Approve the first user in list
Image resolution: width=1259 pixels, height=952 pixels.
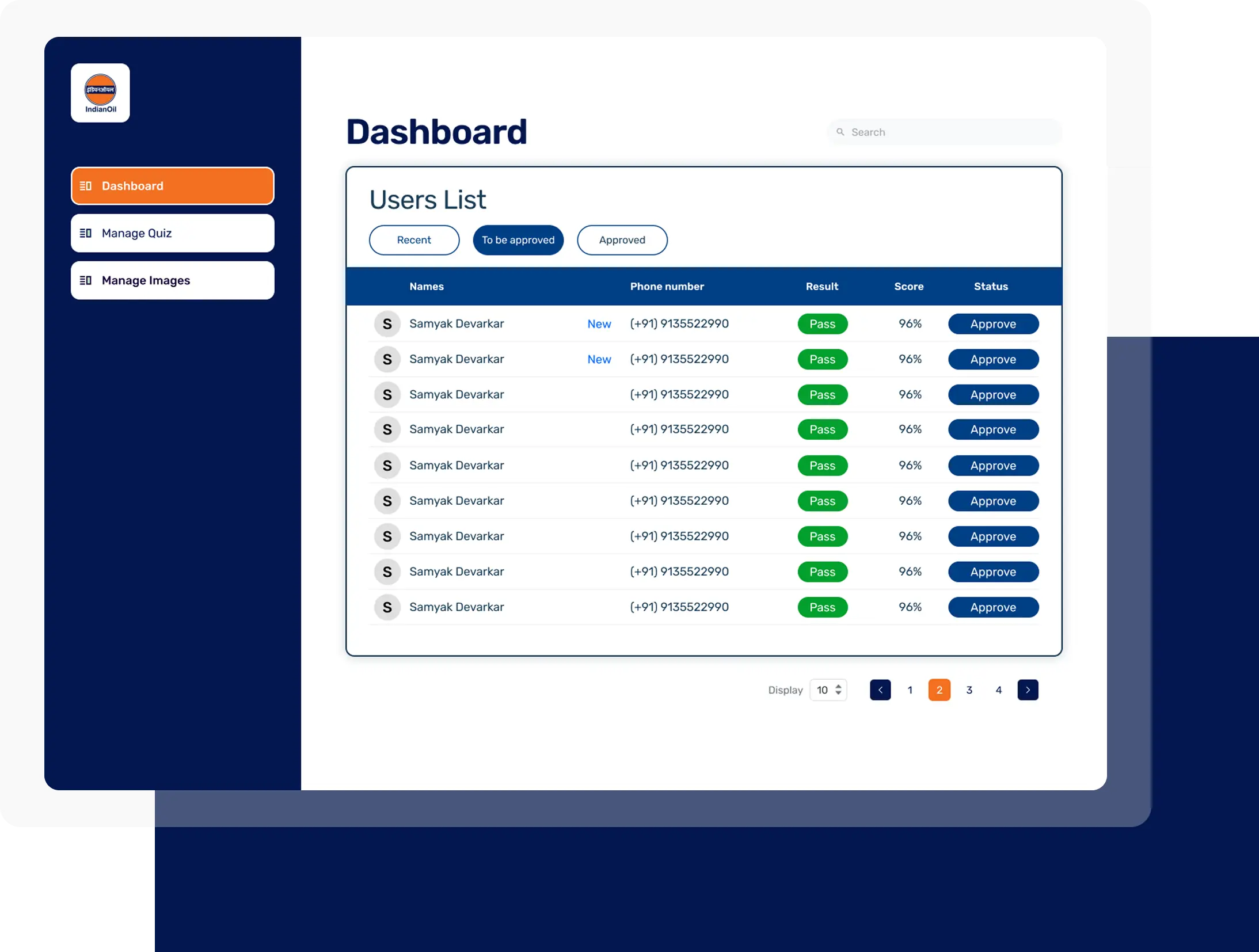pos(993,324)
